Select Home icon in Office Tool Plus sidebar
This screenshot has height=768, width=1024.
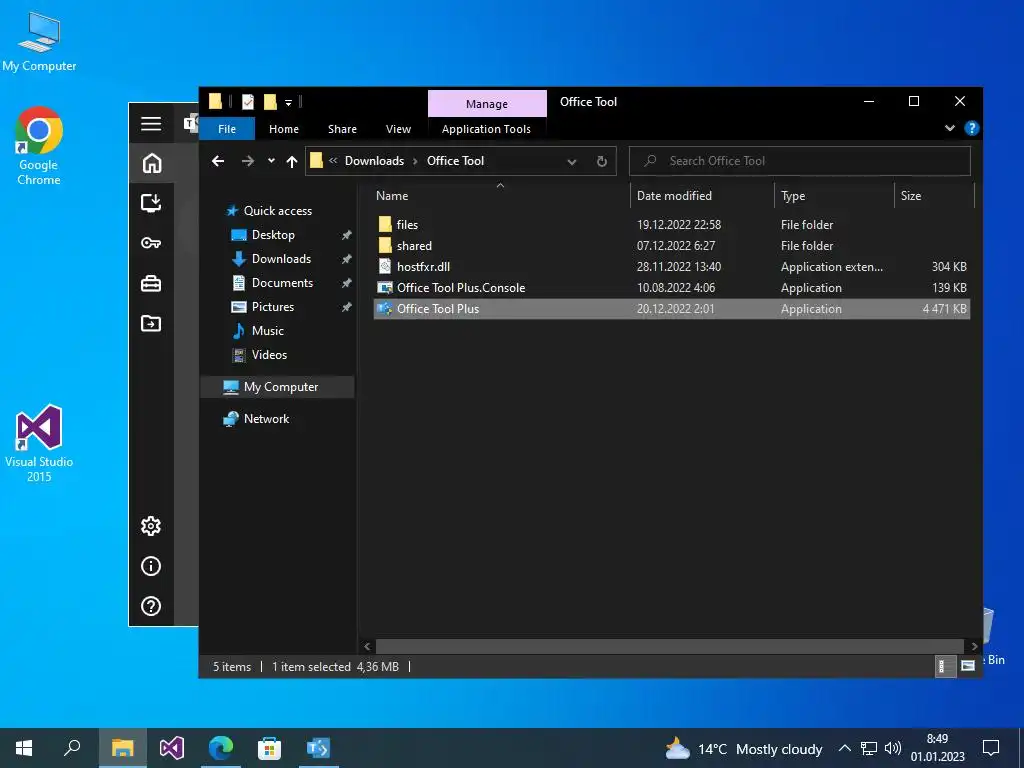click(x=152, y=163)
